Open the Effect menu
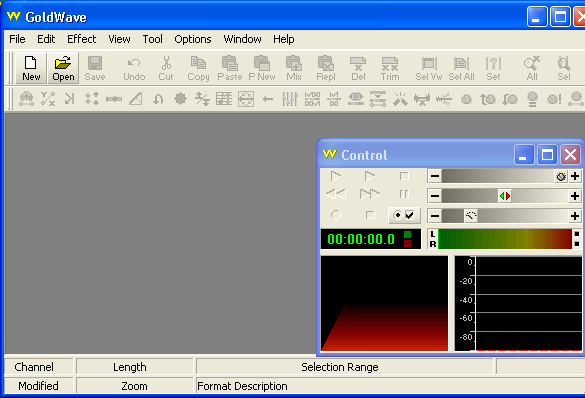This screenshot has height=398, width=585. 81,39
